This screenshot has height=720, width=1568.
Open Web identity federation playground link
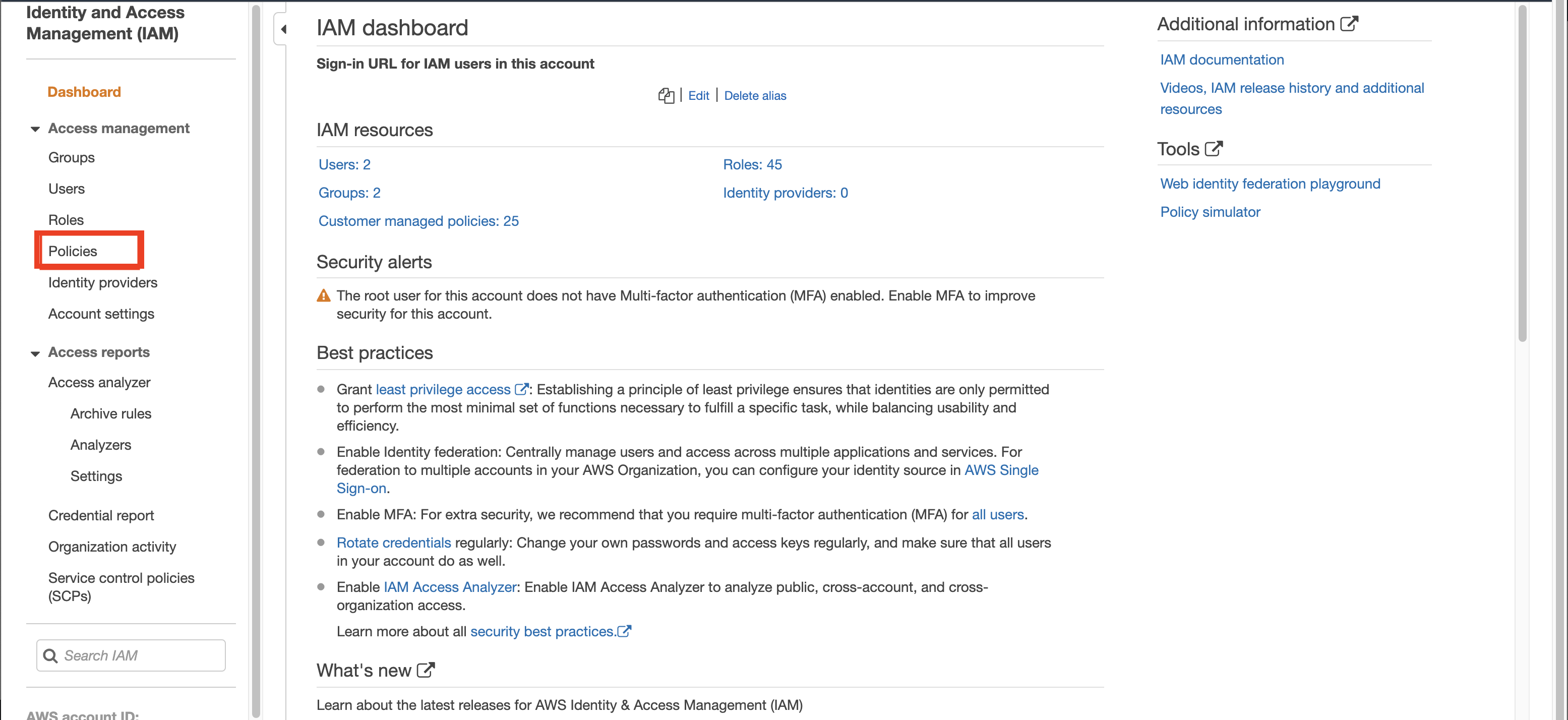1270,184
